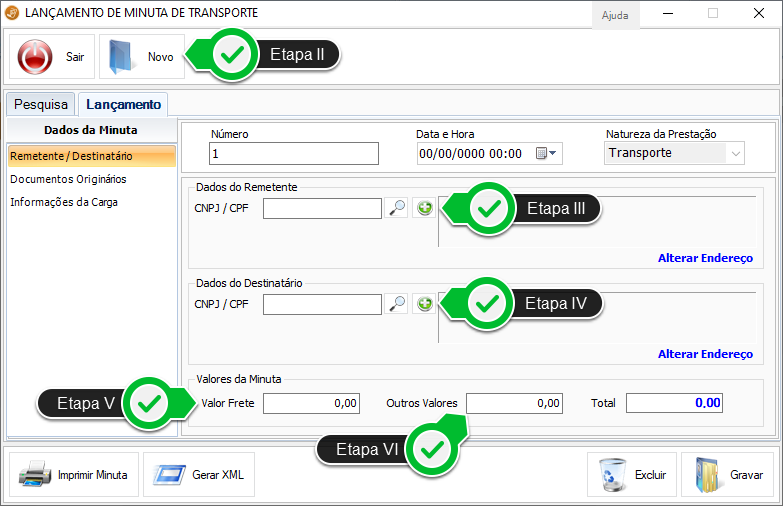Viewport: 783px width, 506px height.
Task: Click the Novo document button
Action: click(x=142, y=57)
